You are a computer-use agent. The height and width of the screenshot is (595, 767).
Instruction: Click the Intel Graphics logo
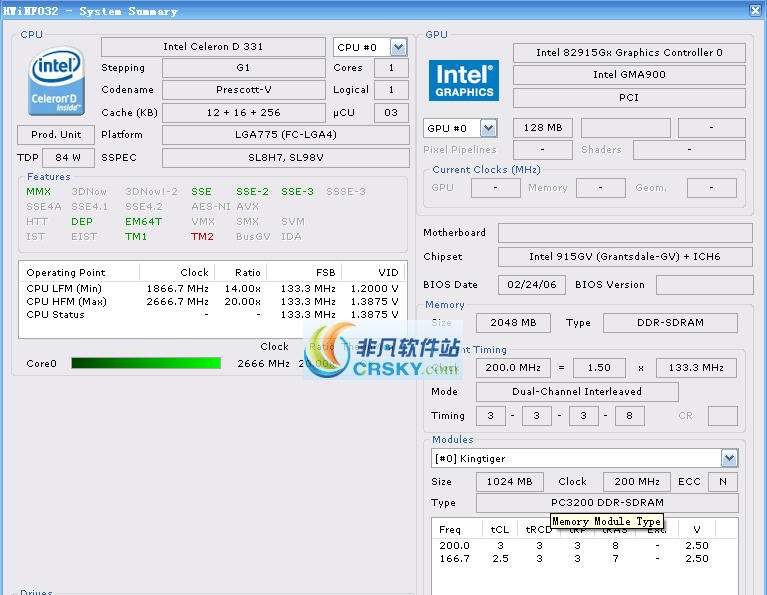tap(463, 80)
